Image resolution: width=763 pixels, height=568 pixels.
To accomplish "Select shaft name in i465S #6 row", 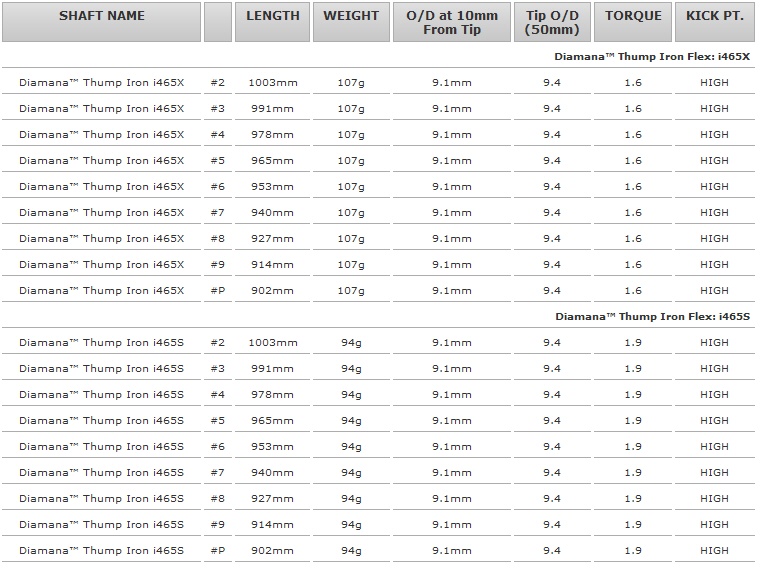I will point(102,447).
